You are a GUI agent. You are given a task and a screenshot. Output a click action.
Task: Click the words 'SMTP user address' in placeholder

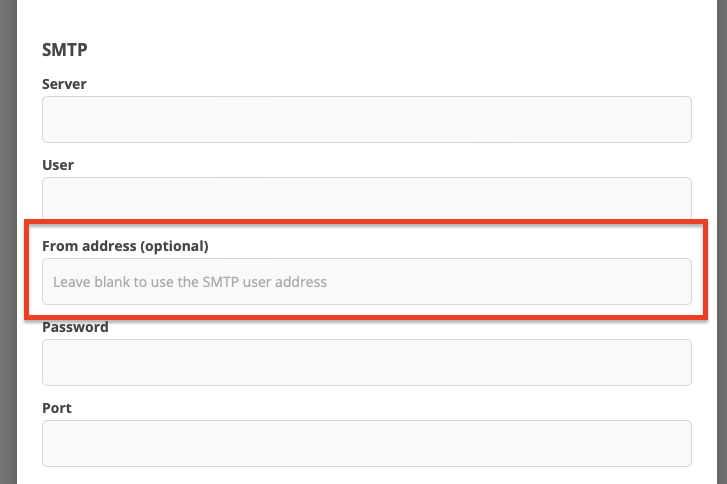pos(265,282)
